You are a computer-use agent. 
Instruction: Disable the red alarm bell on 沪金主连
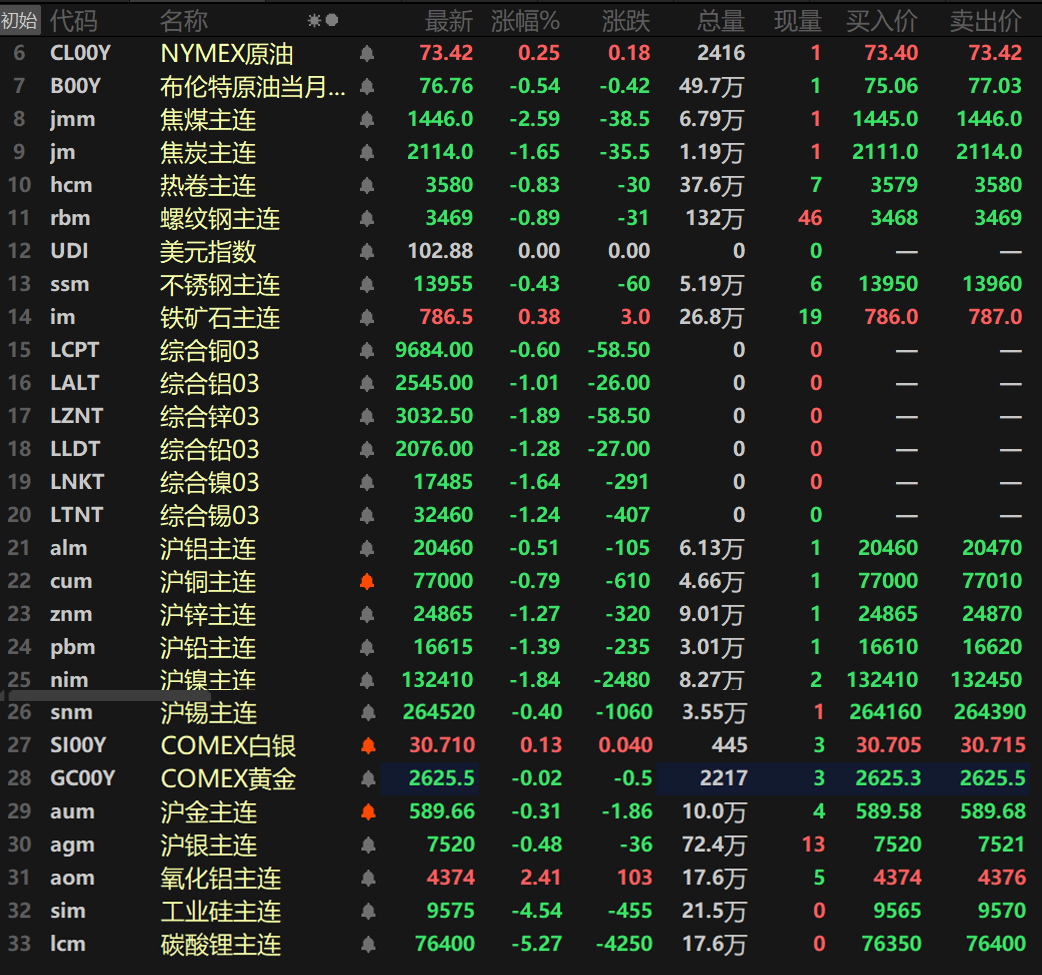[x=366, y=812]
